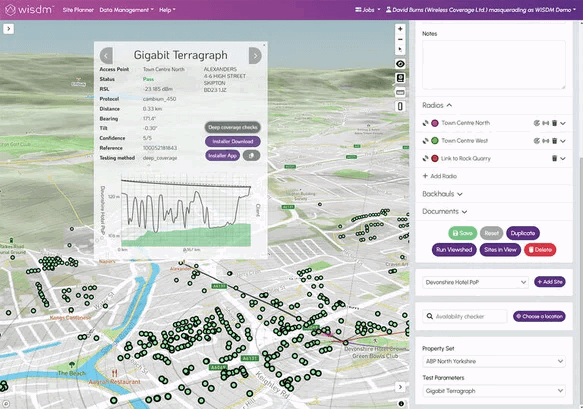Click the phone-shaped map control icon

(x=400, y=106)
